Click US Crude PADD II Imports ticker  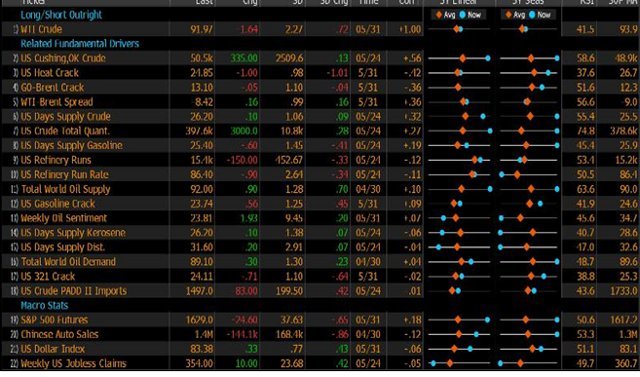click(73, 291)
